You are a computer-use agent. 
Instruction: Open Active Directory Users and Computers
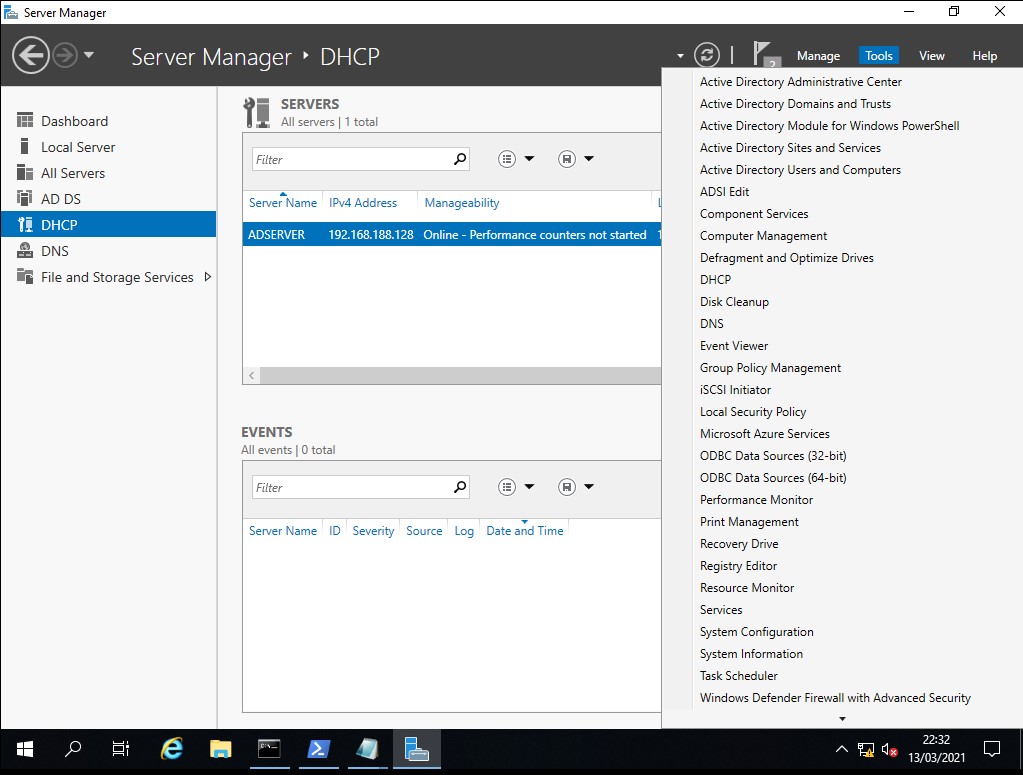coord(800,170)
